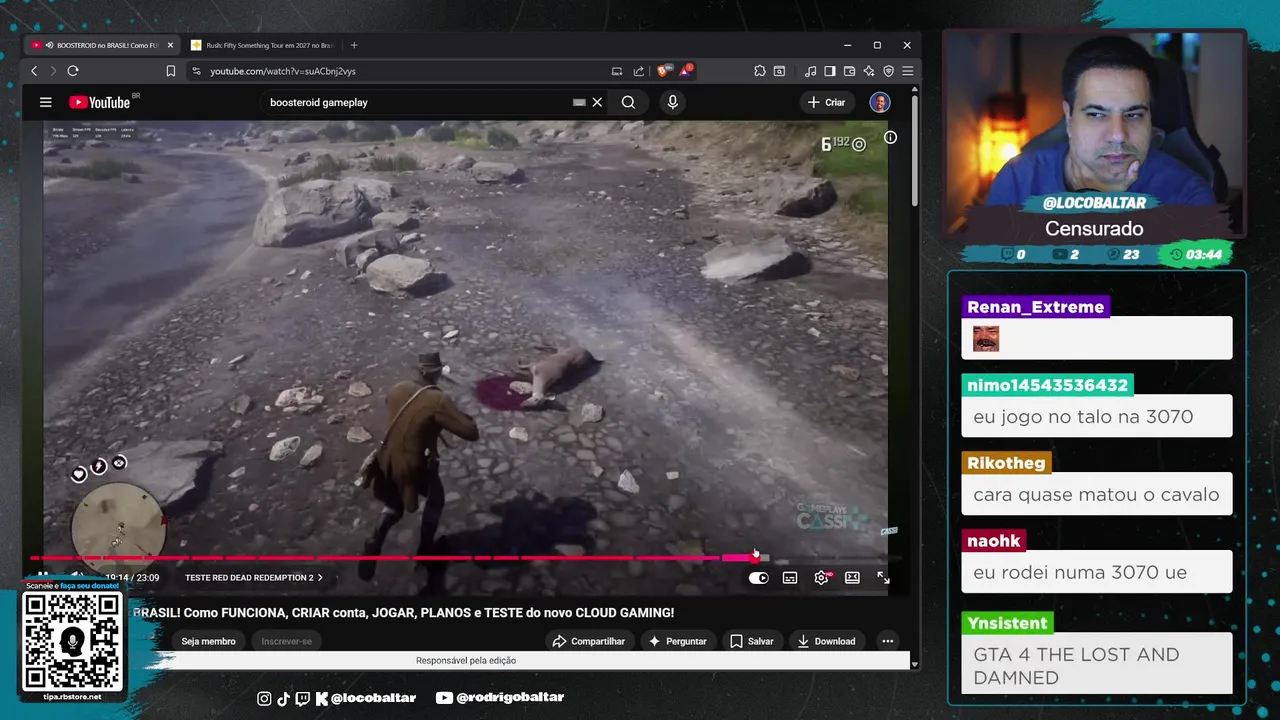This screenshot has height=720, width=1280.
Task: Open the player settings gear
Action: point(821,578)
